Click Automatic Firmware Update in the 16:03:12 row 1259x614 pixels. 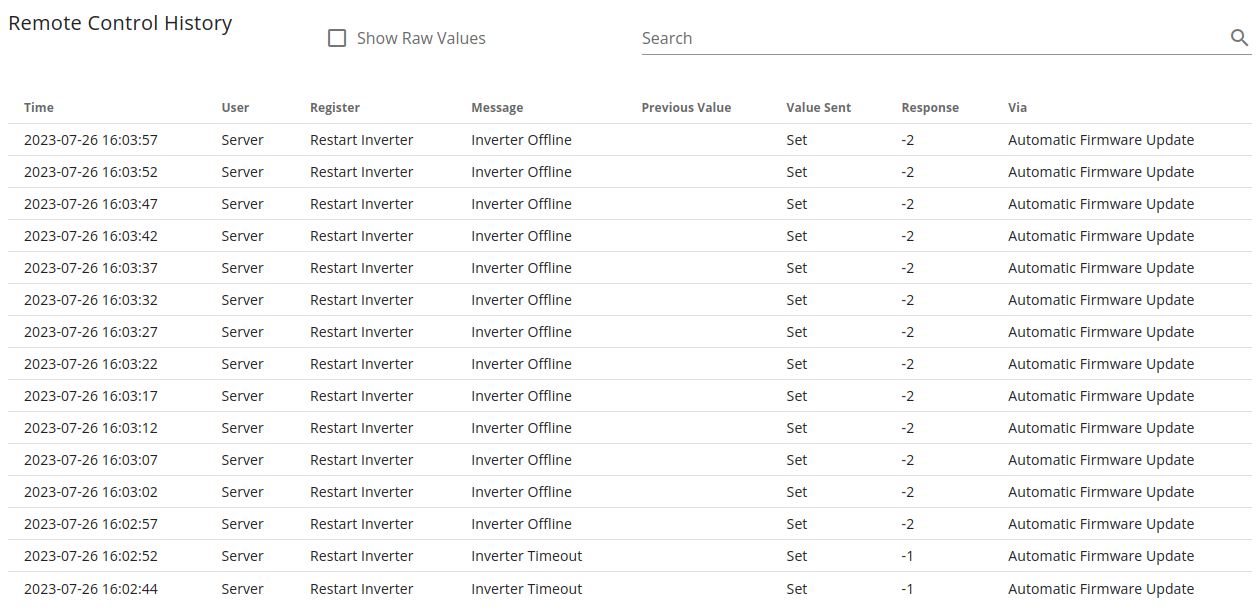click(x=1101, y=428)
